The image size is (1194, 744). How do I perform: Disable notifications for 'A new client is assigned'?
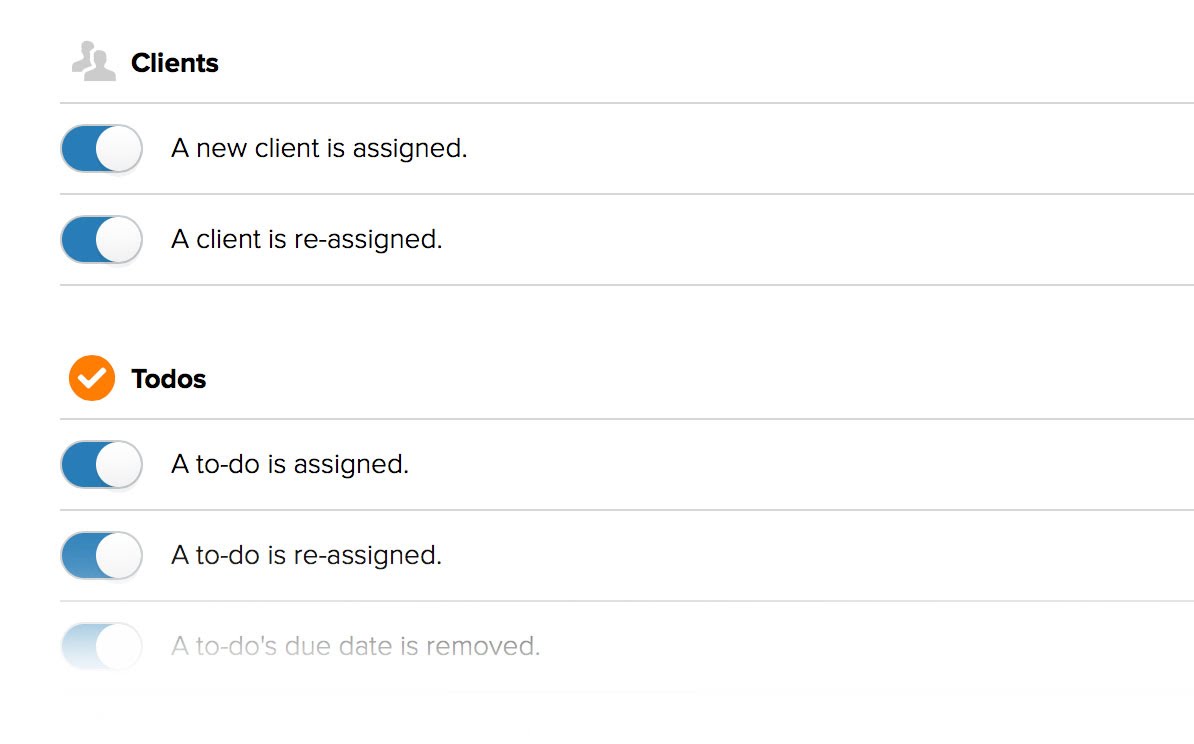click(100, 148)
